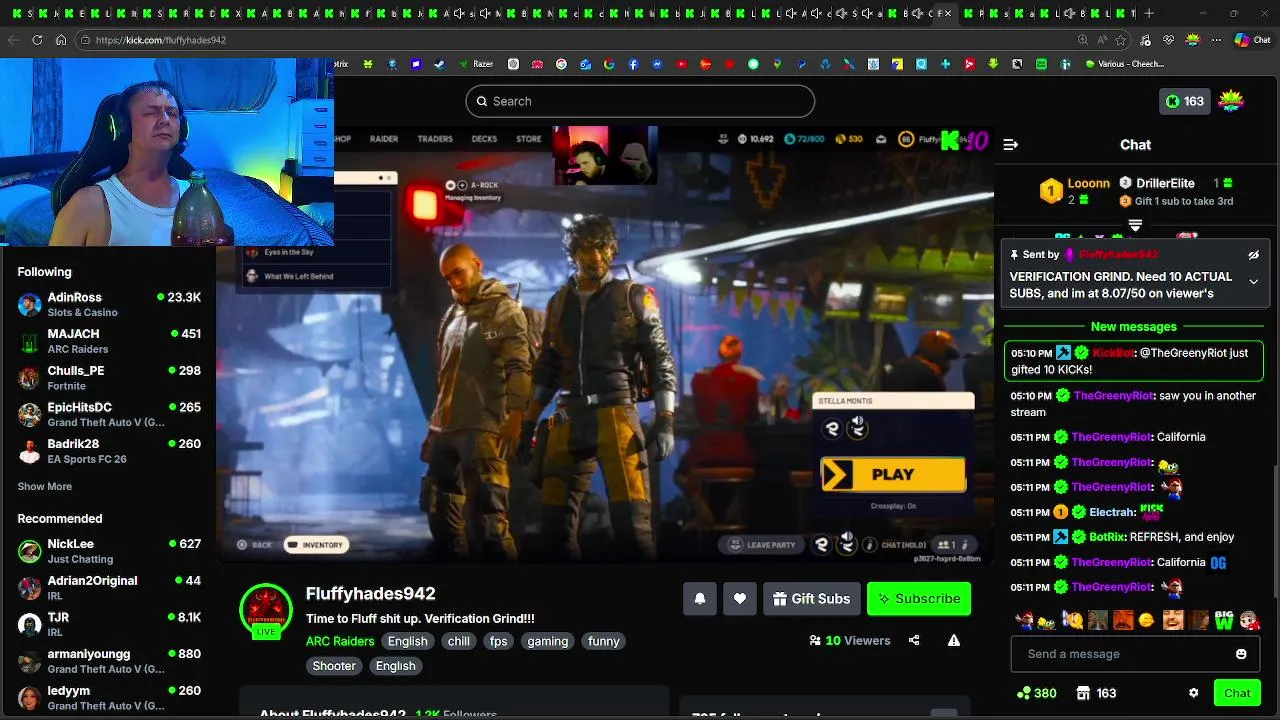This screenshot has height=720, width=1280.
Task: Show More followed channels
Action: click(45, 486)
